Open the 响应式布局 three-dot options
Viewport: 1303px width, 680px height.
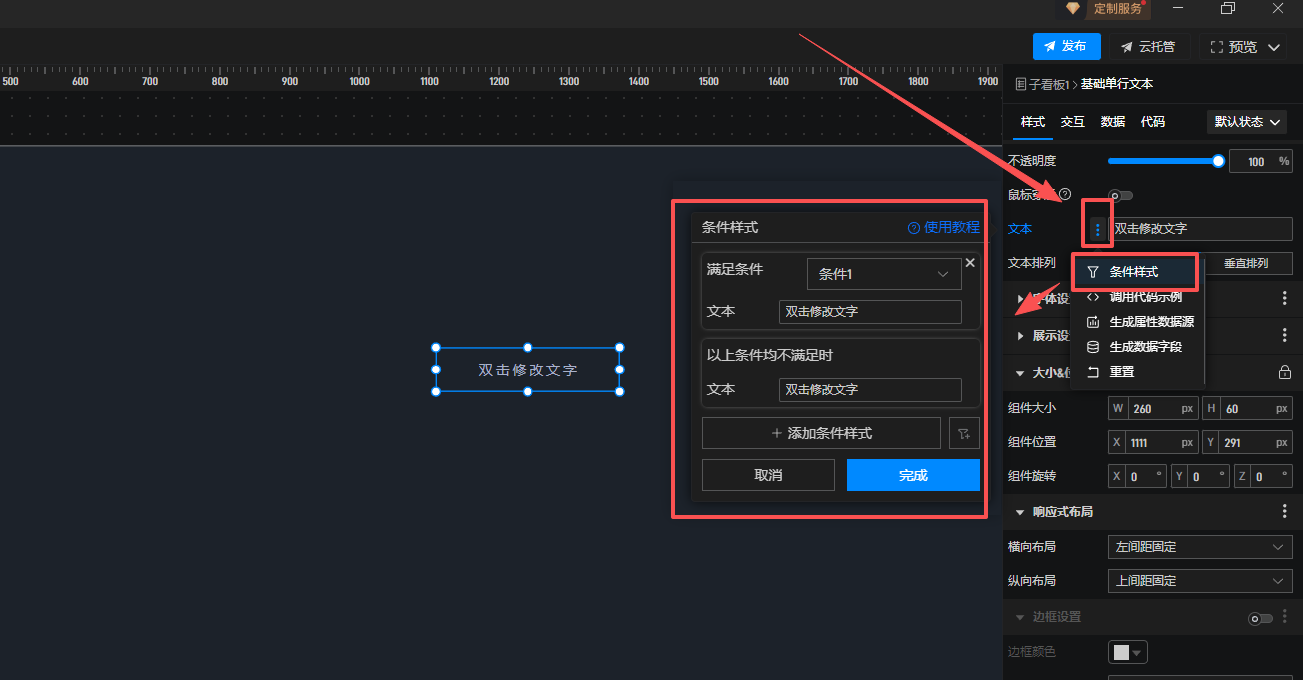[1284, 511]
